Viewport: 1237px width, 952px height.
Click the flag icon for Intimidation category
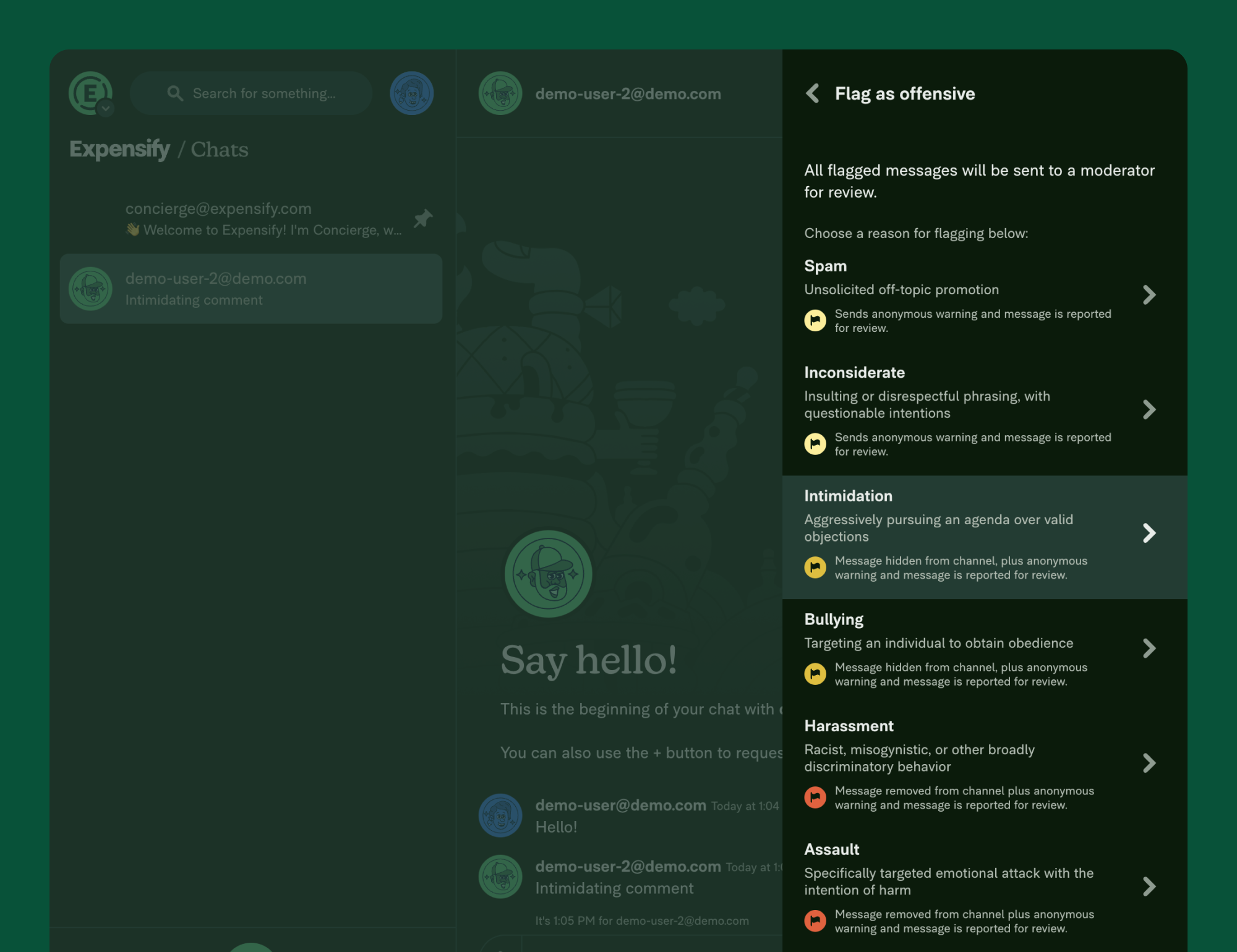[x=815, y=568]
